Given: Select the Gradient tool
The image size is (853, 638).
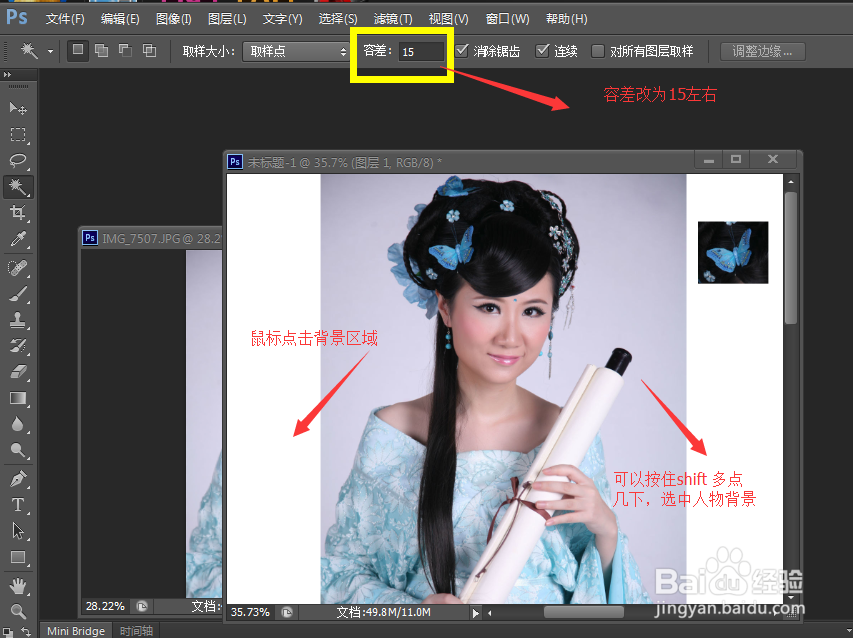Looking at the screenshot, I should (19, 398).
